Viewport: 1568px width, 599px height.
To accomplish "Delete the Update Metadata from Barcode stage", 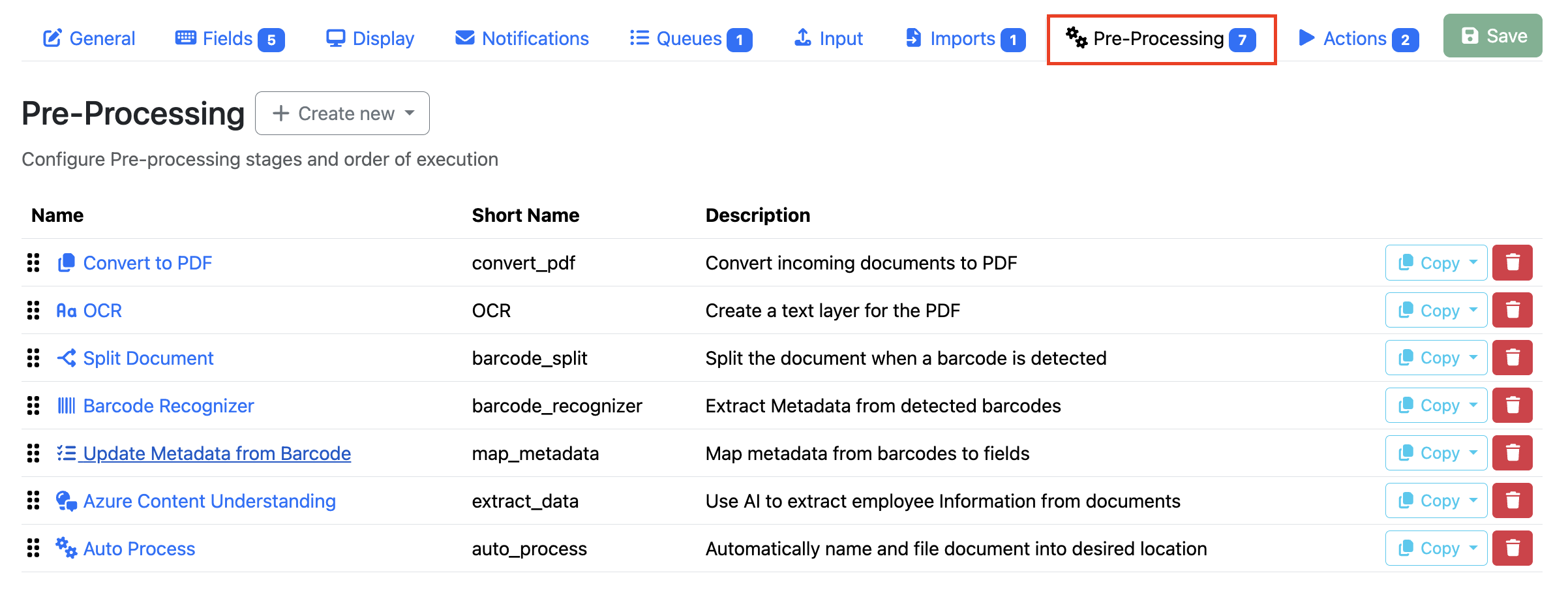I will pyautogui.click(x=1512, y=453).
